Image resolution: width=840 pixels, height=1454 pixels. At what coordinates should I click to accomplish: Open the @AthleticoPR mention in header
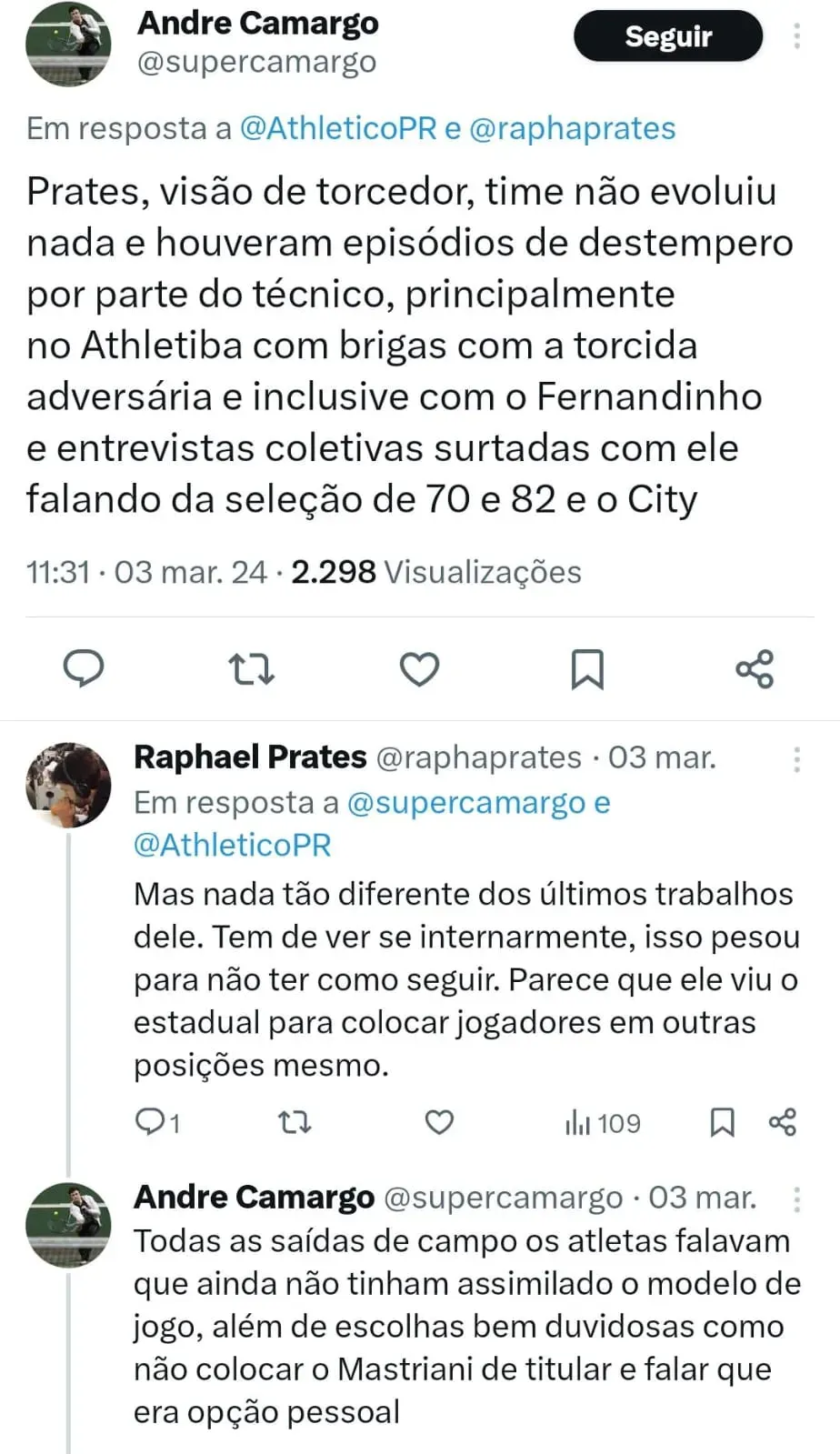pos(338,128)
